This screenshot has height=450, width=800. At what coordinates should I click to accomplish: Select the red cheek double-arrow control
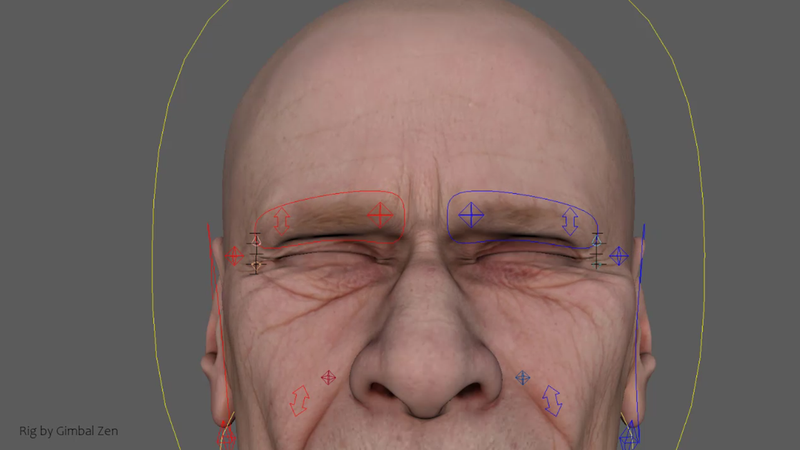point(298,400)
